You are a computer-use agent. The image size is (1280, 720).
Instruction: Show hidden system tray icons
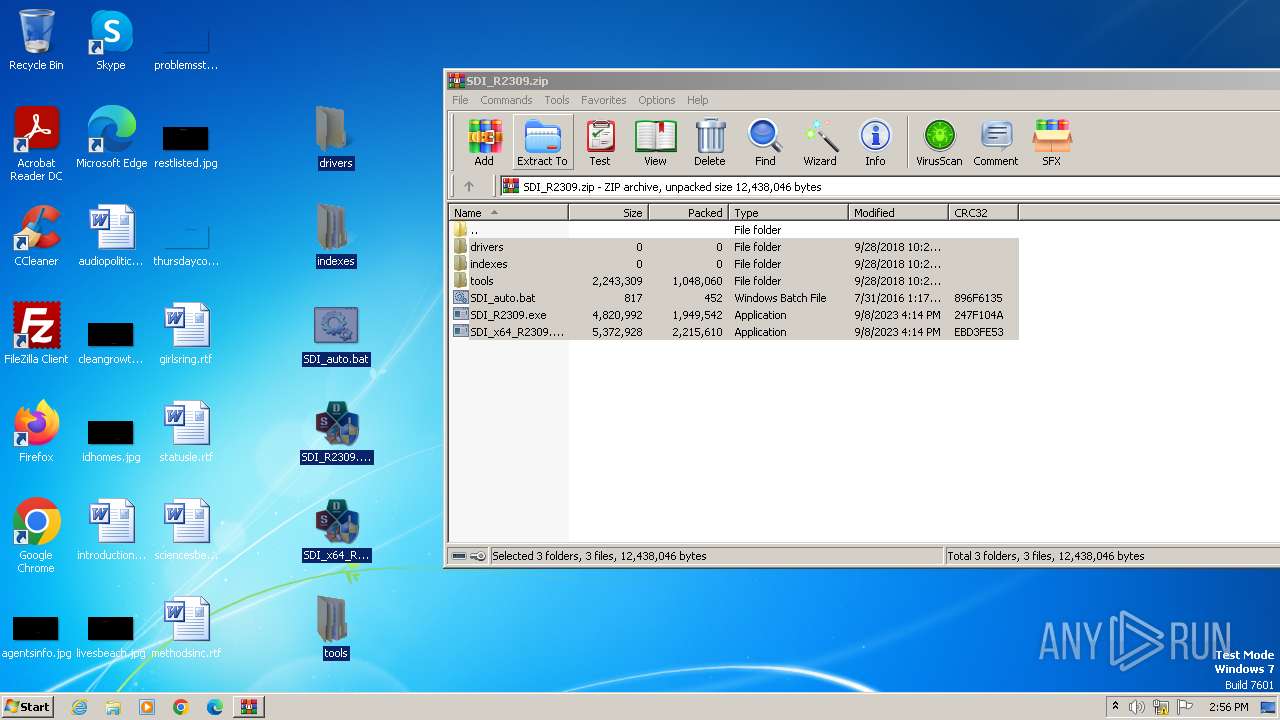coord(1115,707)
